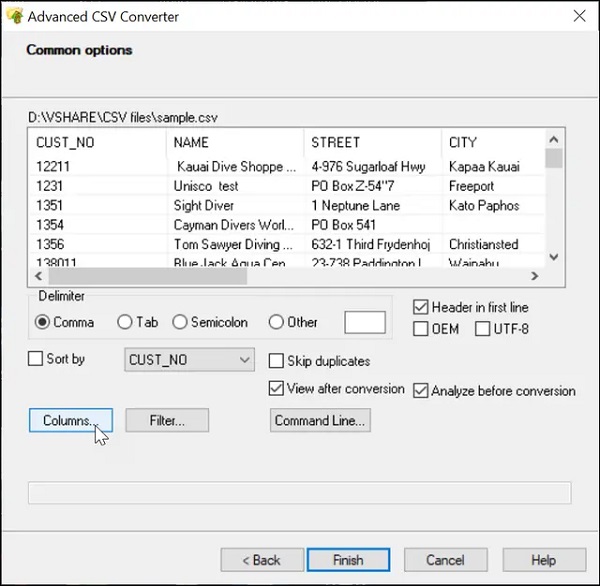Click the STREET column header

tap(373, 142)
